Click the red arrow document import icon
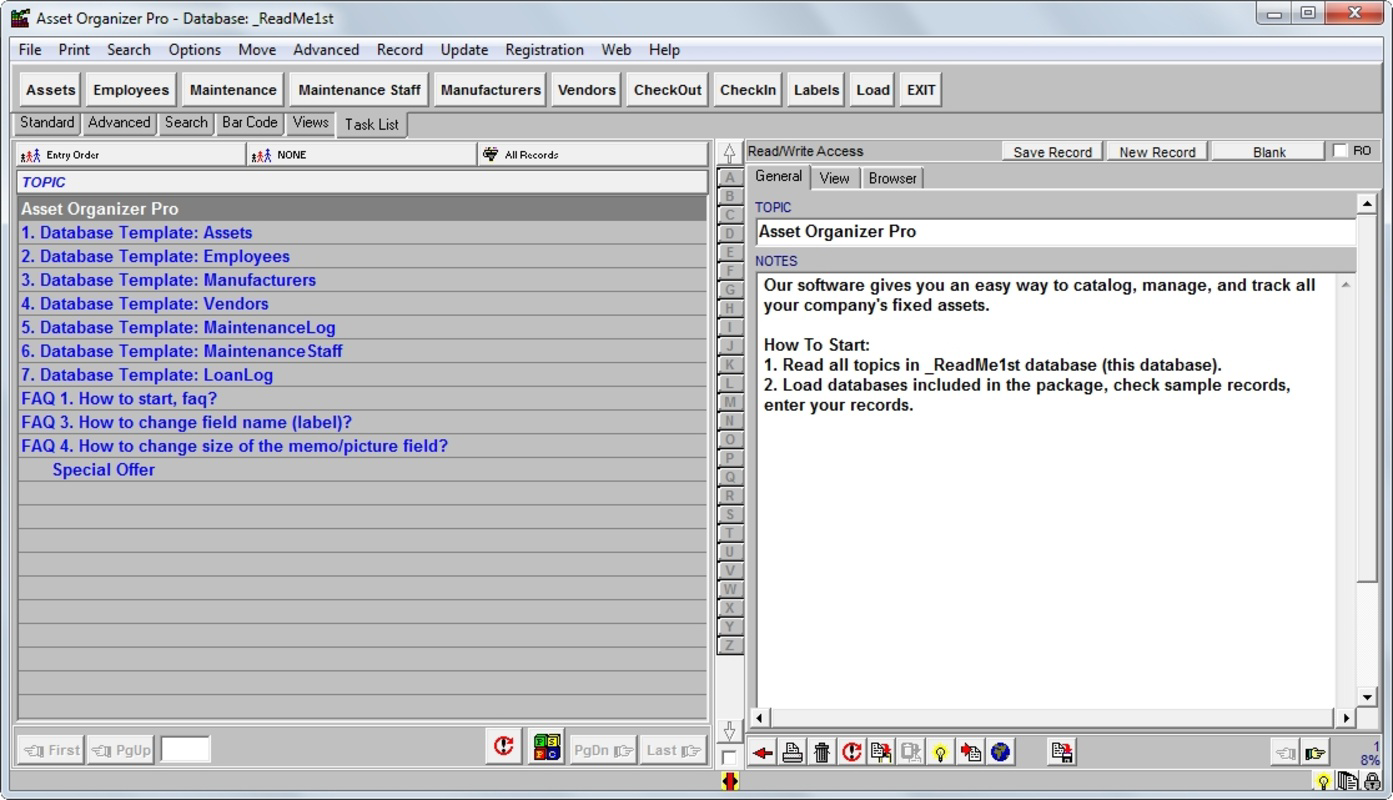This screenshot has width=1393, height=800. click(970, 753)
